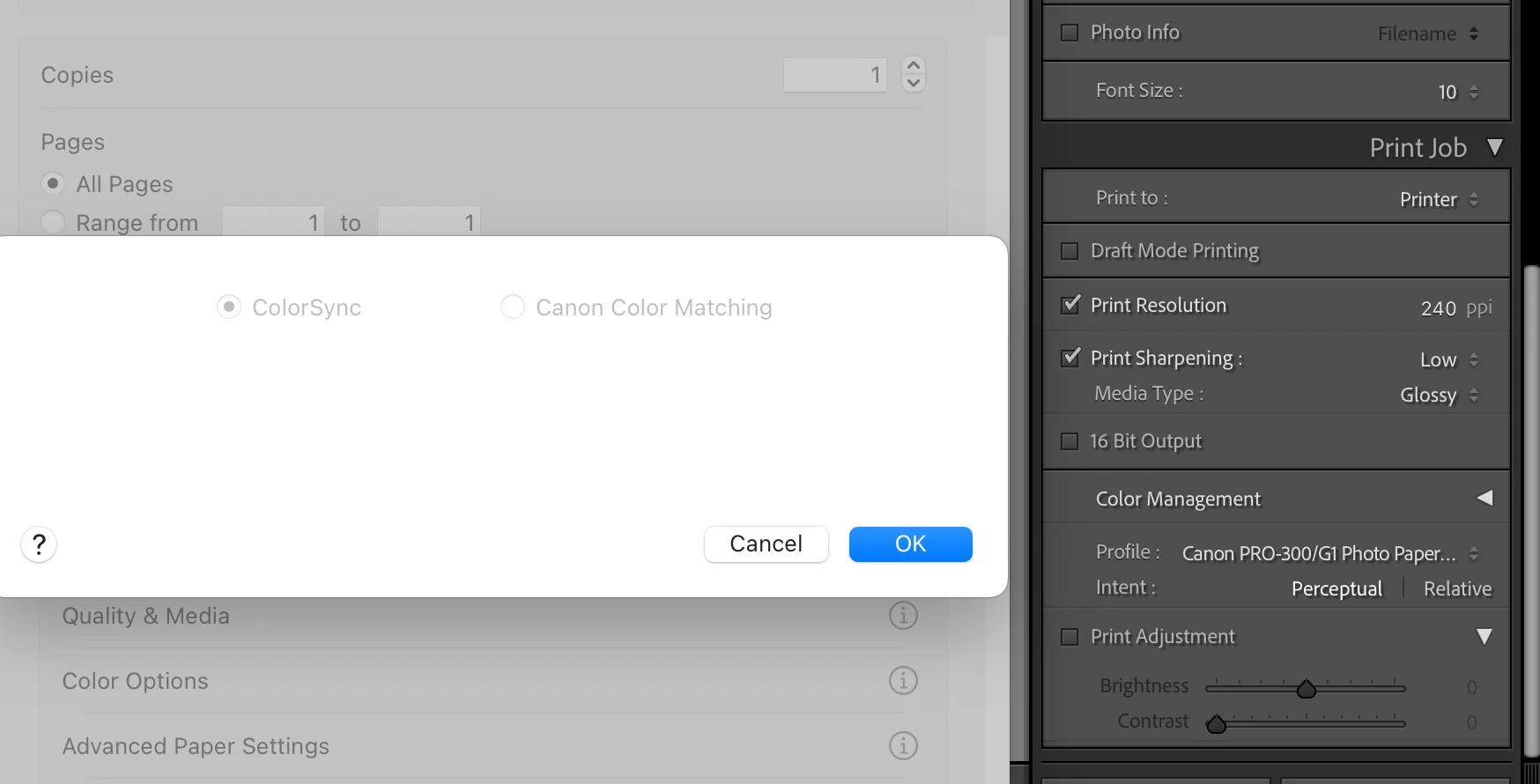The image size is (1540, 784).
Task: Click the Copies number field
Action: click(x=835, y=75)
